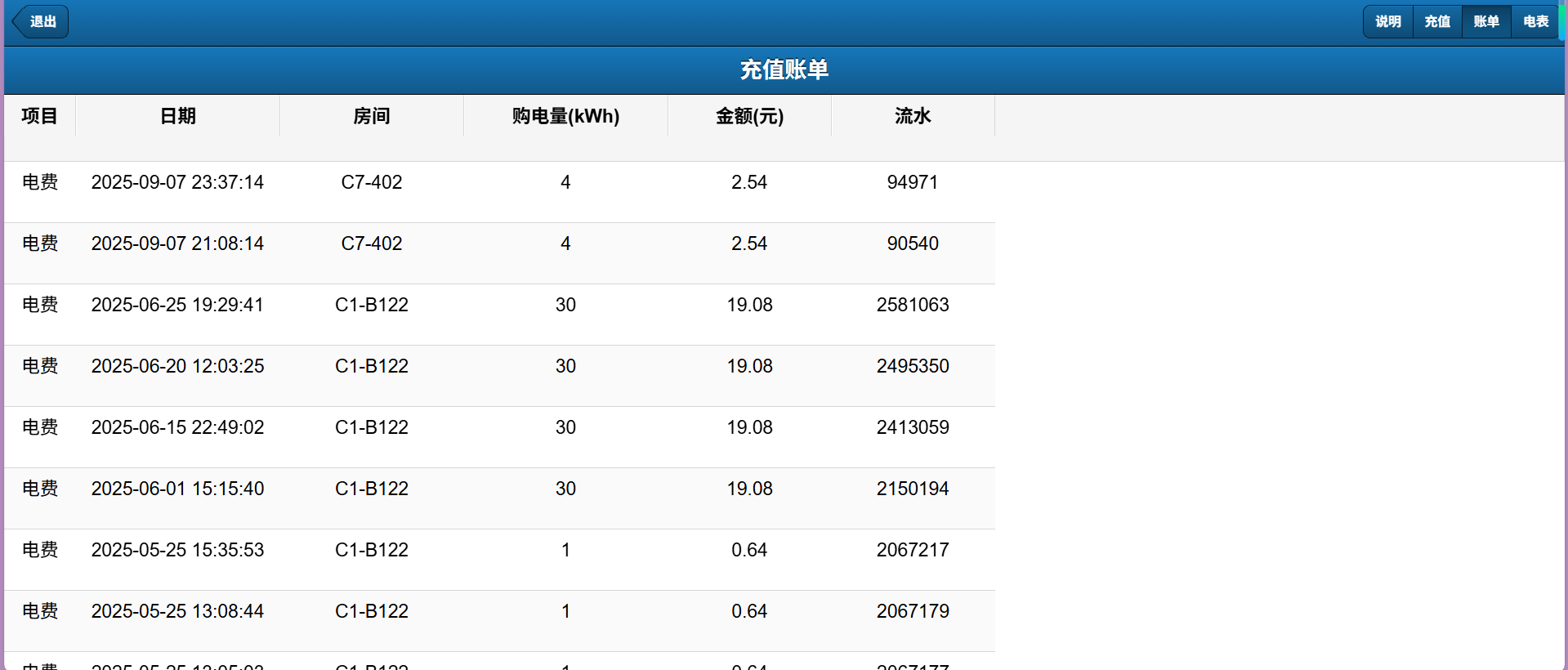Click the 充值账单 page title
The height and width of the screenshot is (670, 1568).
coord(784,70)
